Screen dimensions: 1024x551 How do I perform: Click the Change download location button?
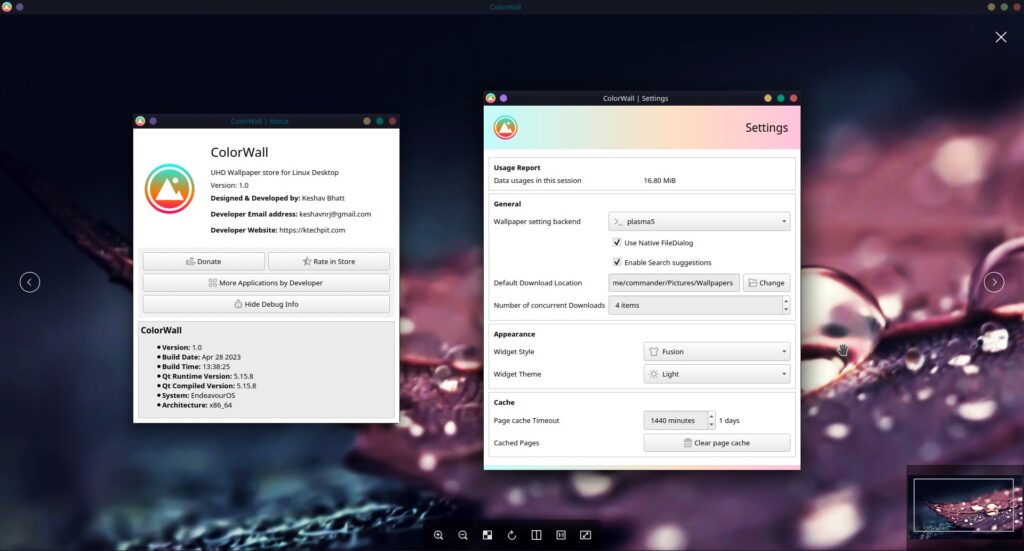[x=766, y=283]
